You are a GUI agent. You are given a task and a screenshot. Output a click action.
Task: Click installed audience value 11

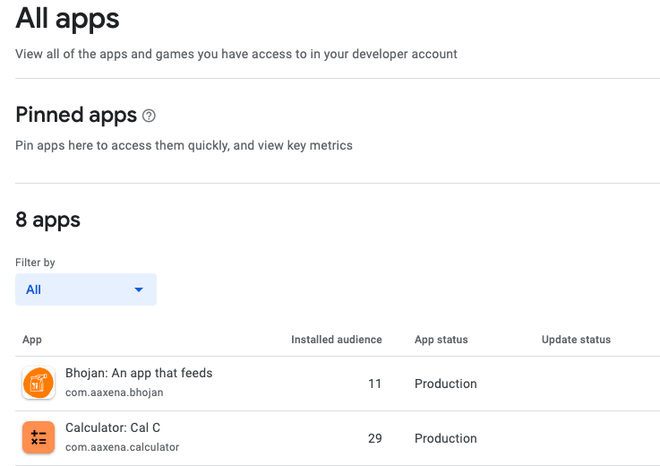[374, 384]
